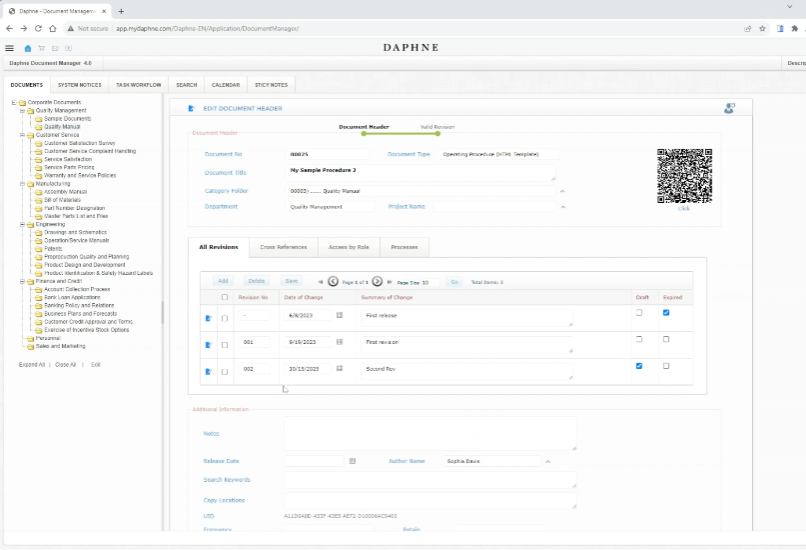Click in the Notes text area

pos(430,434)
